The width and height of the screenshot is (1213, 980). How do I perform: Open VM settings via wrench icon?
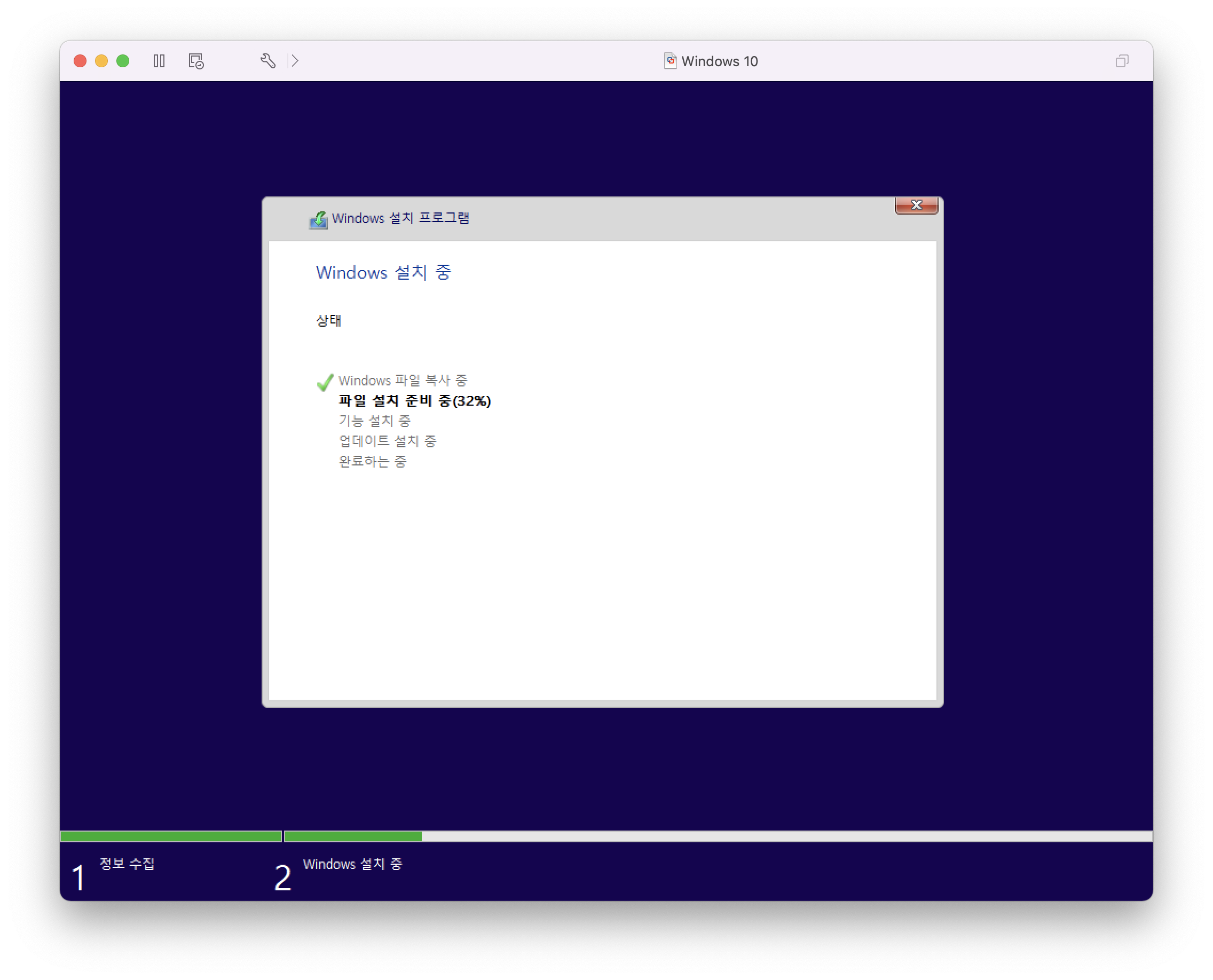[267, 61]
